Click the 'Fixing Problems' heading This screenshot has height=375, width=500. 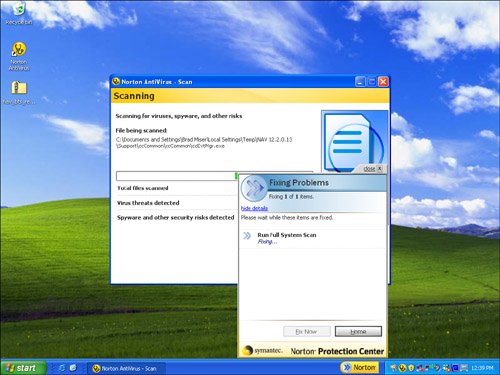pos(299,183)
